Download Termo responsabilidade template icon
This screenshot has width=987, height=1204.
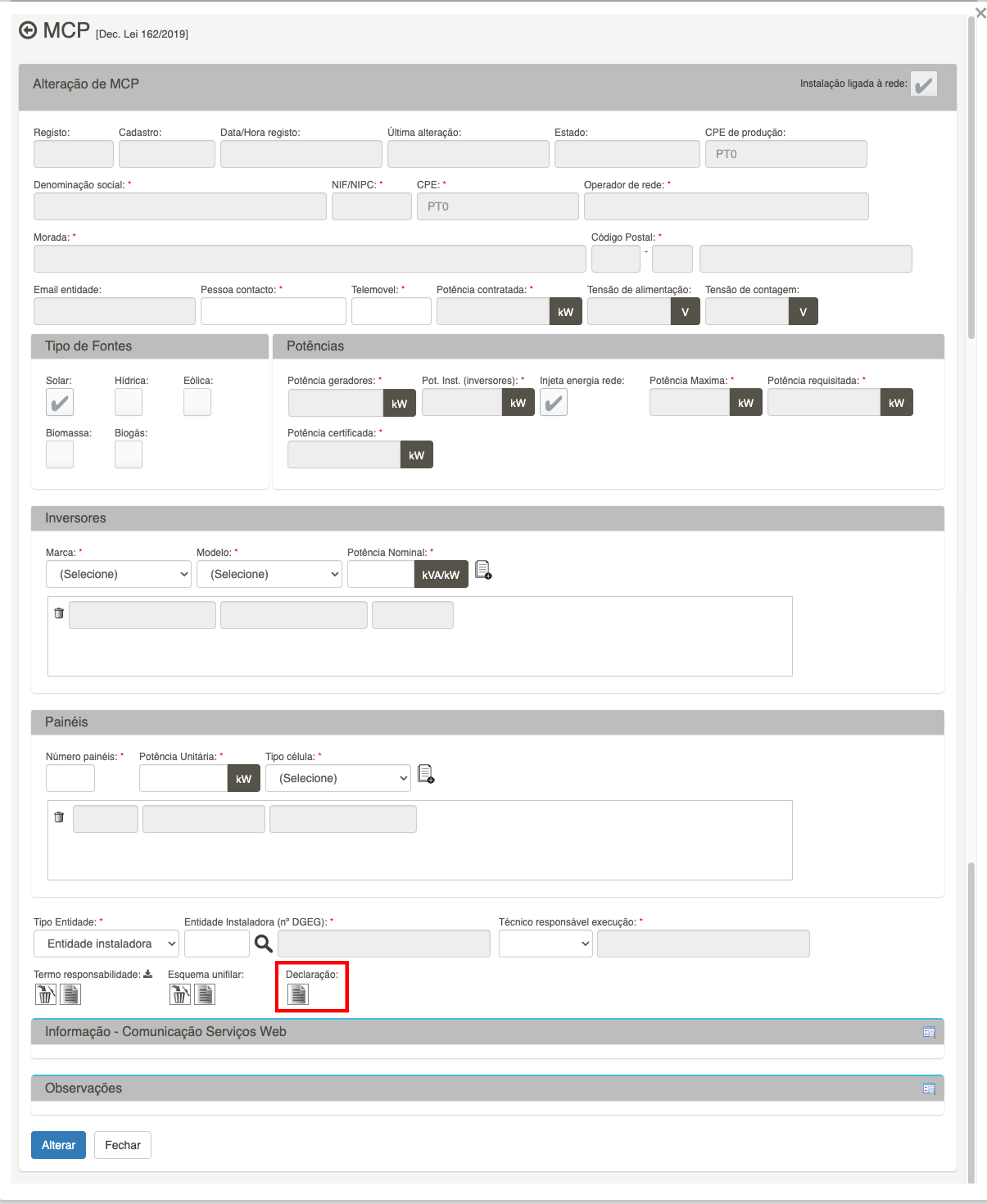pos(148,974)
